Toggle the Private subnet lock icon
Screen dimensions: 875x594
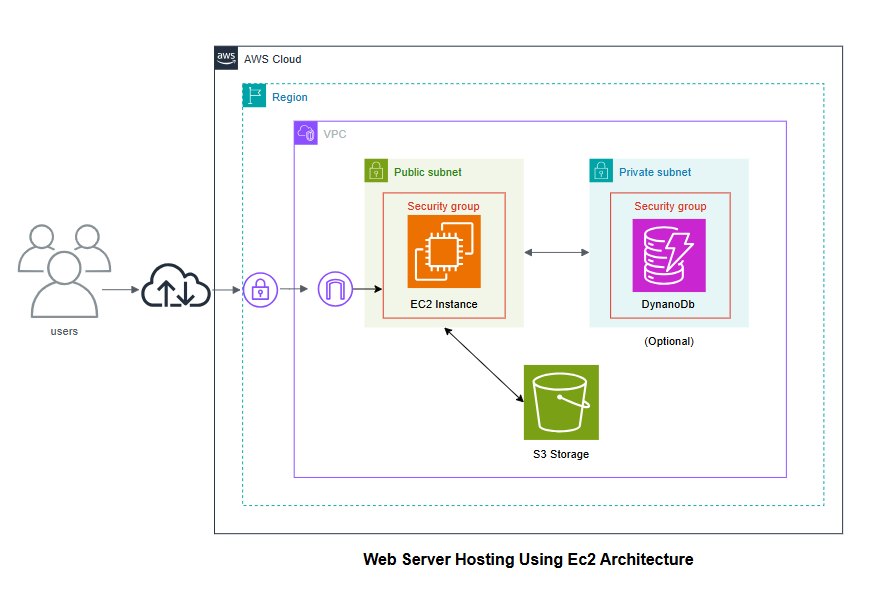600,170
